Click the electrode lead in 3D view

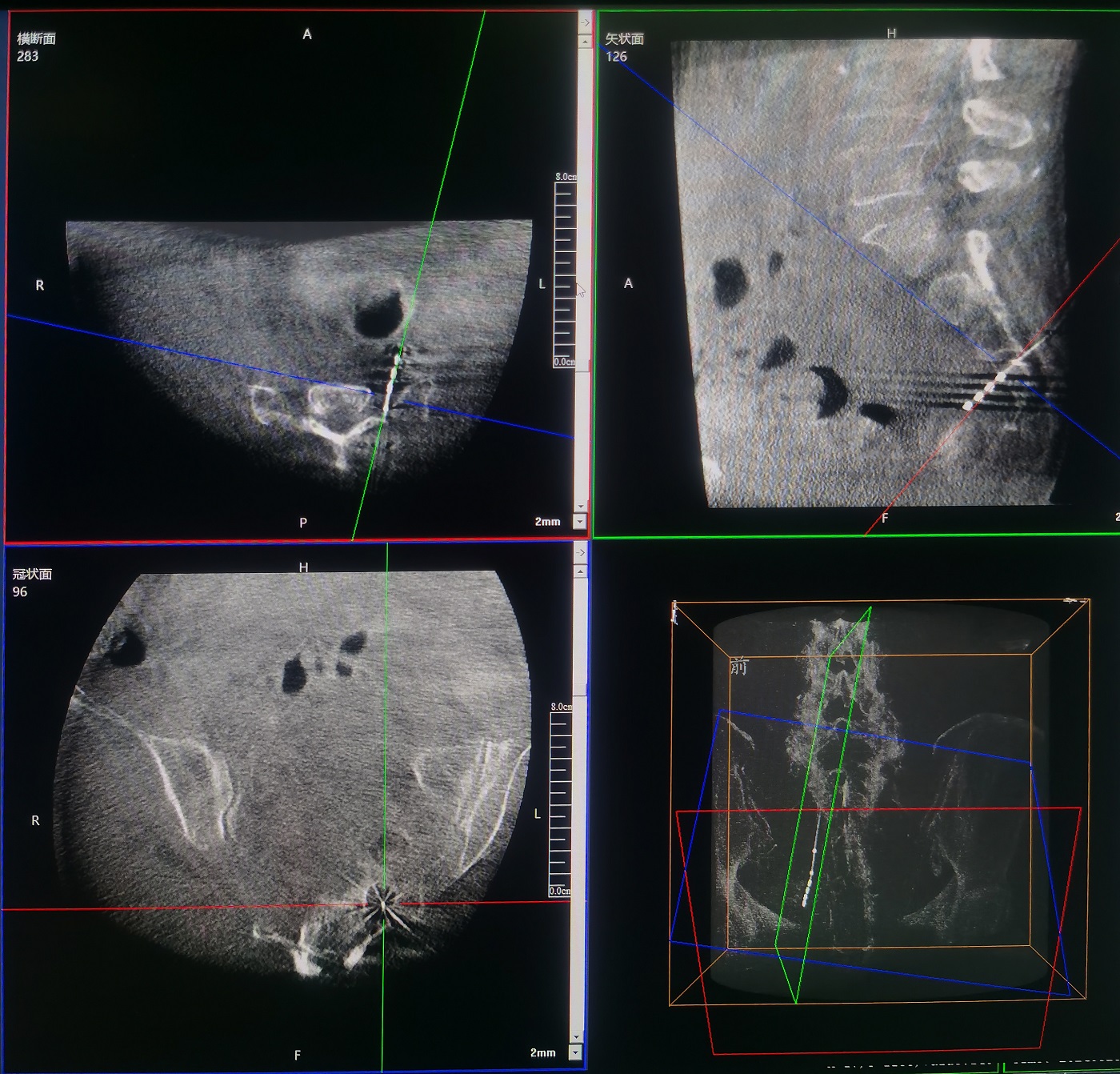(810, 872)
